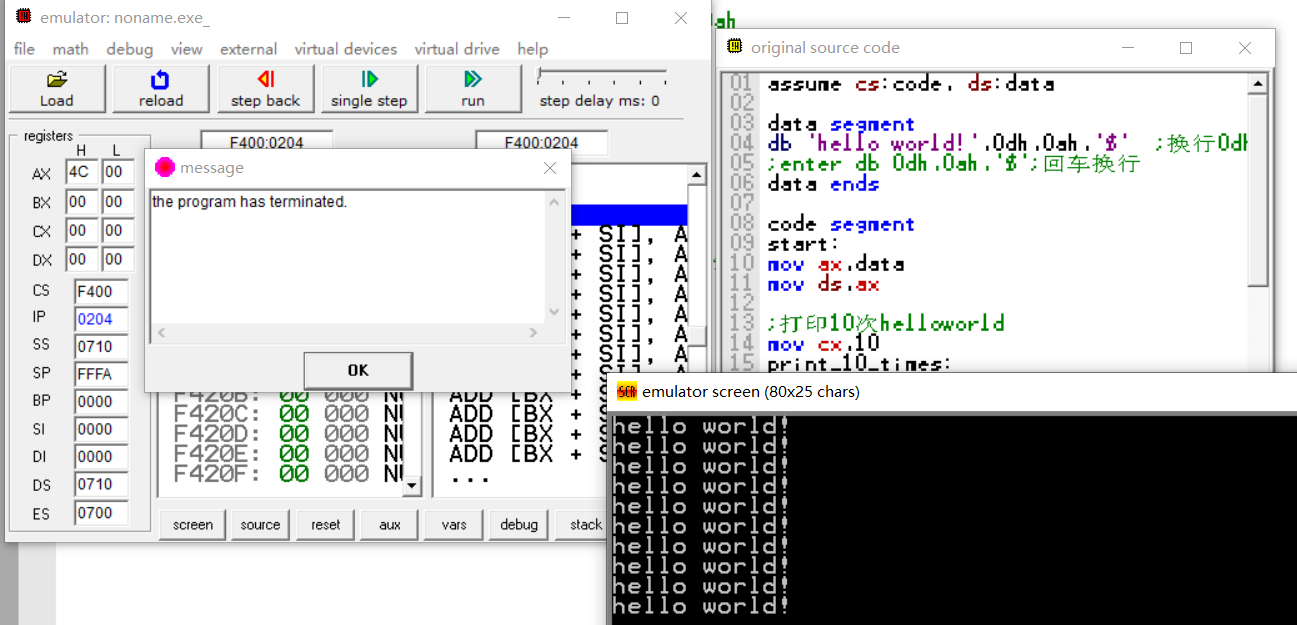Open the vars viewer
The width and height of the screenshot is (1297, 625).
click(453, 524)
